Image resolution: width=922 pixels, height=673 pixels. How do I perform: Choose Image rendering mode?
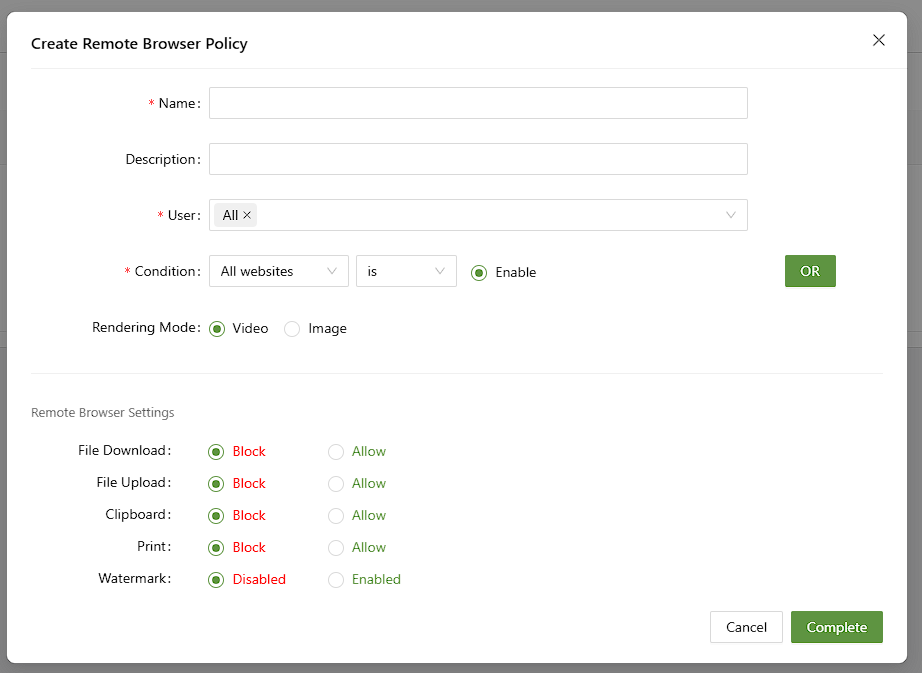tap(292, 328)
